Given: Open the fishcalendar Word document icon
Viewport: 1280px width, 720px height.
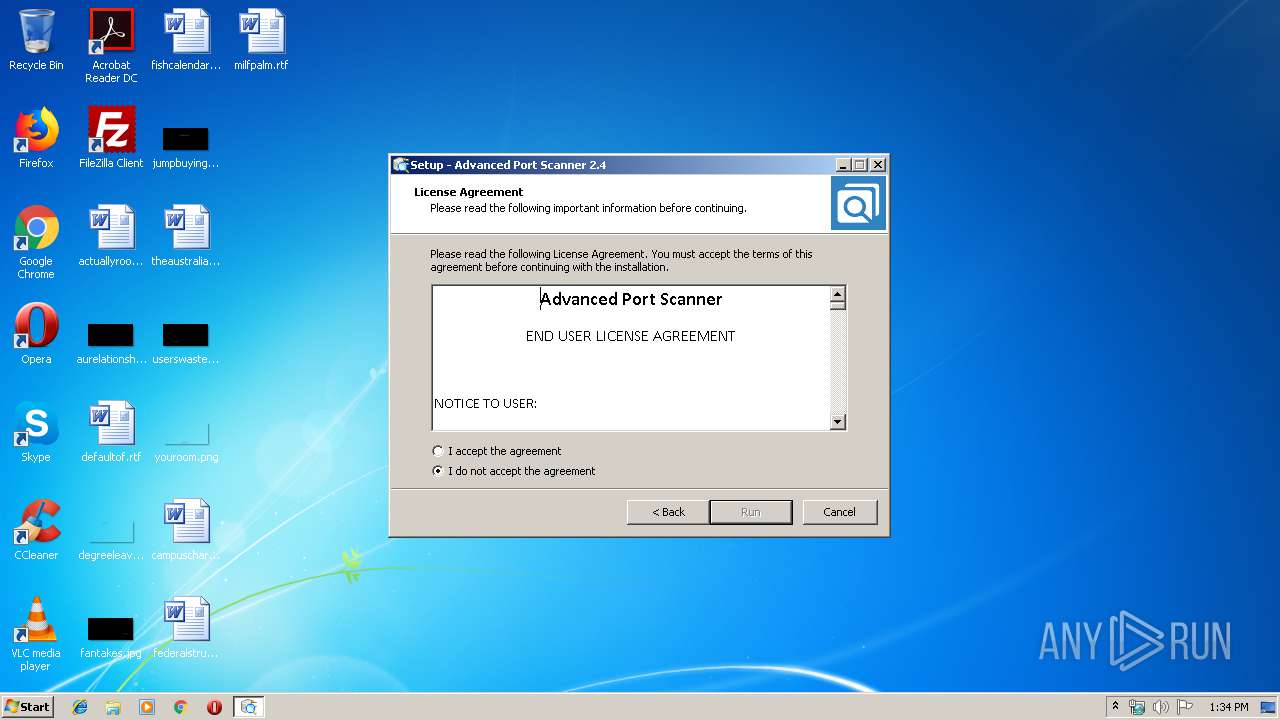Looking at the screenshot, I should [186, 40].
